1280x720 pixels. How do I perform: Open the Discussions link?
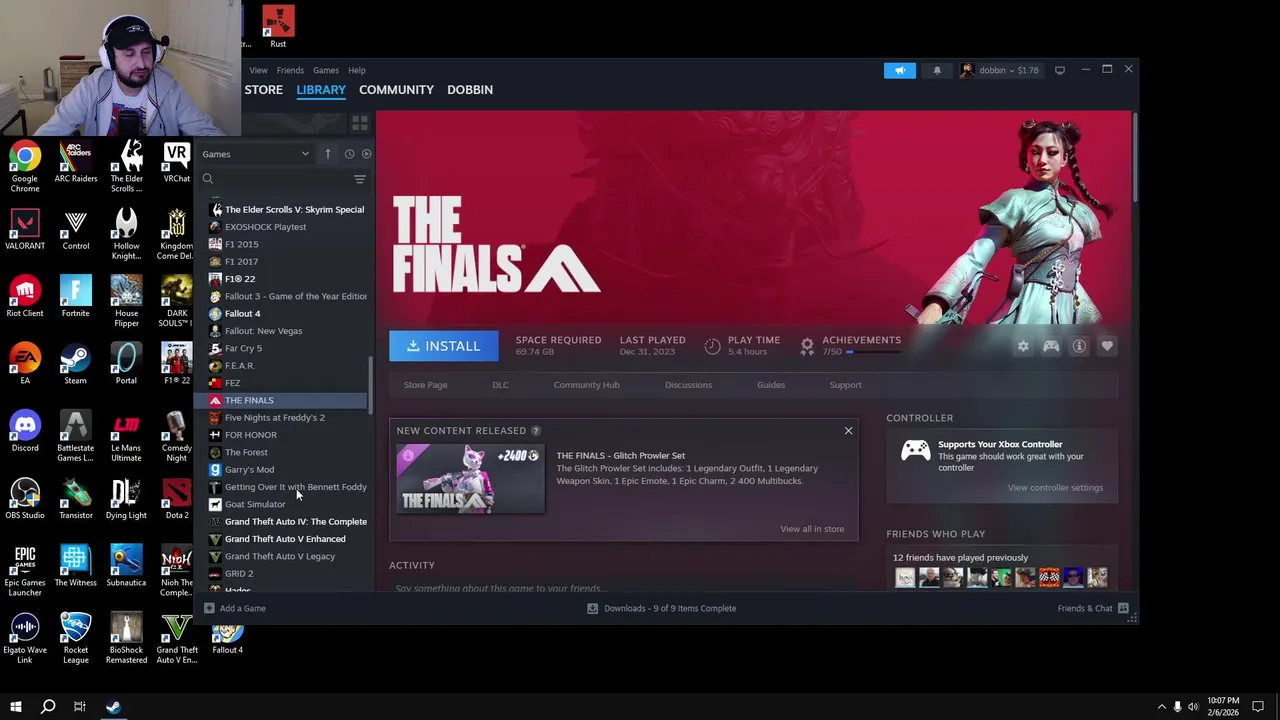point(688,385)
